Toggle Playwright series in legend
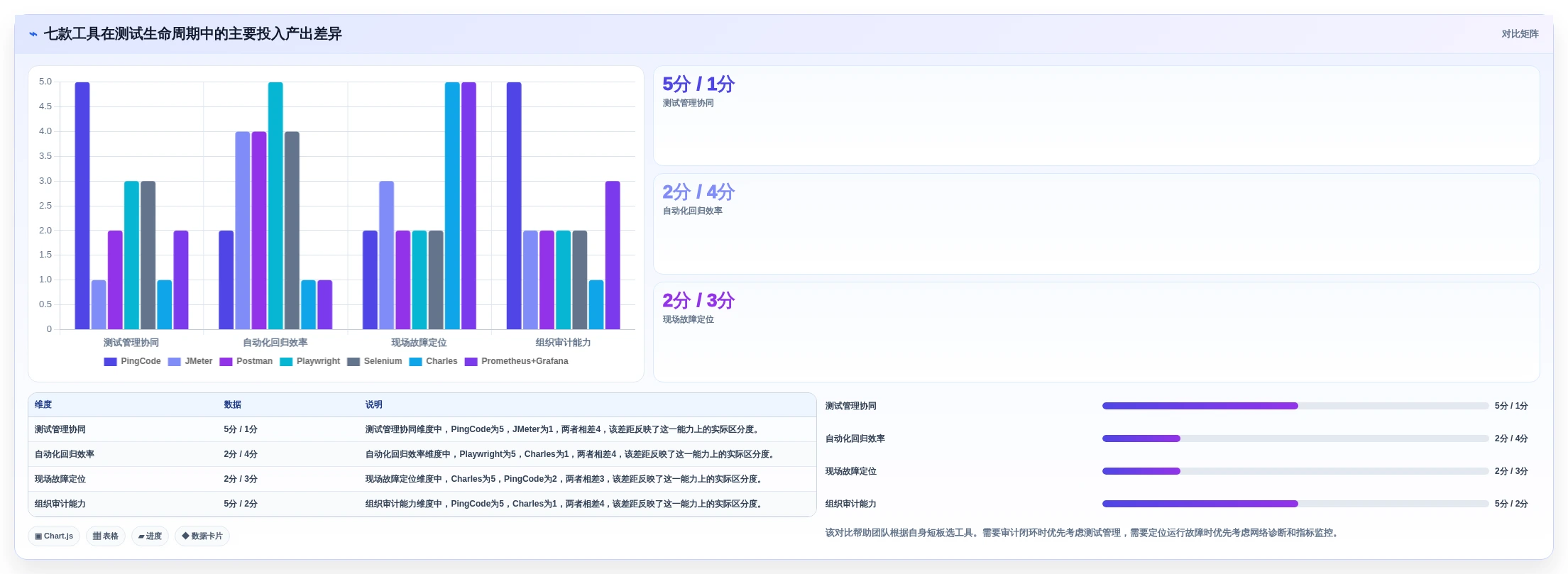The height and width of the screenshot is (574, 1568). click(x=310, y=362)
